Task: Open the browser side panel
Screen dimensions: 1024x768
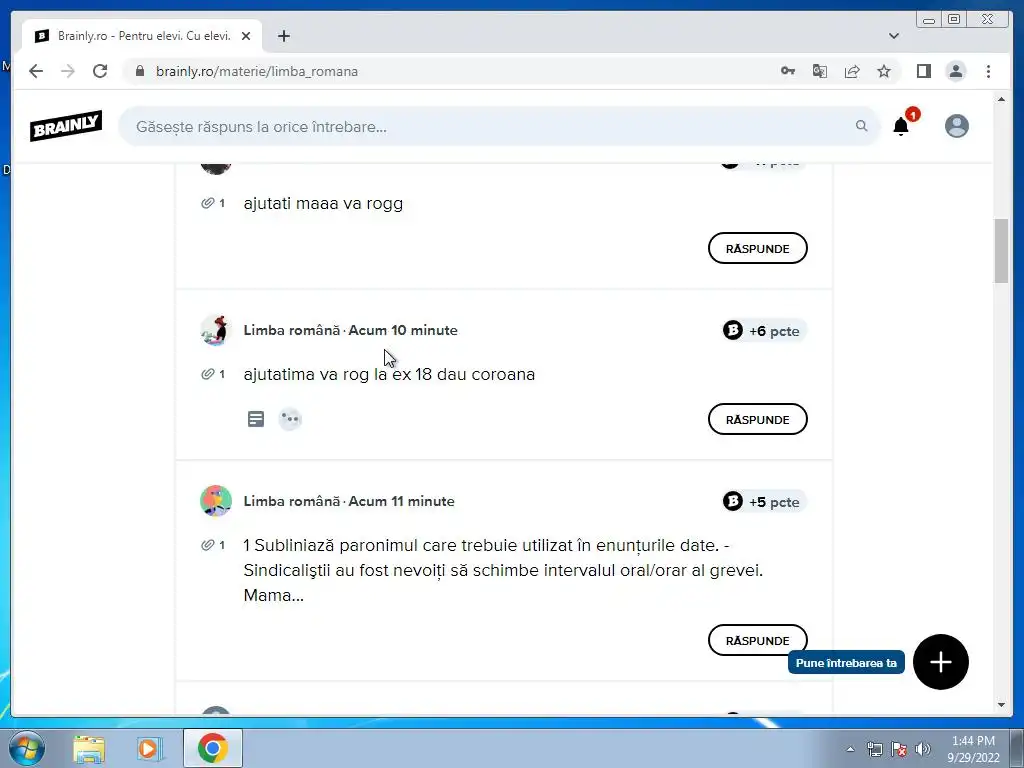Action: point(923,71)
